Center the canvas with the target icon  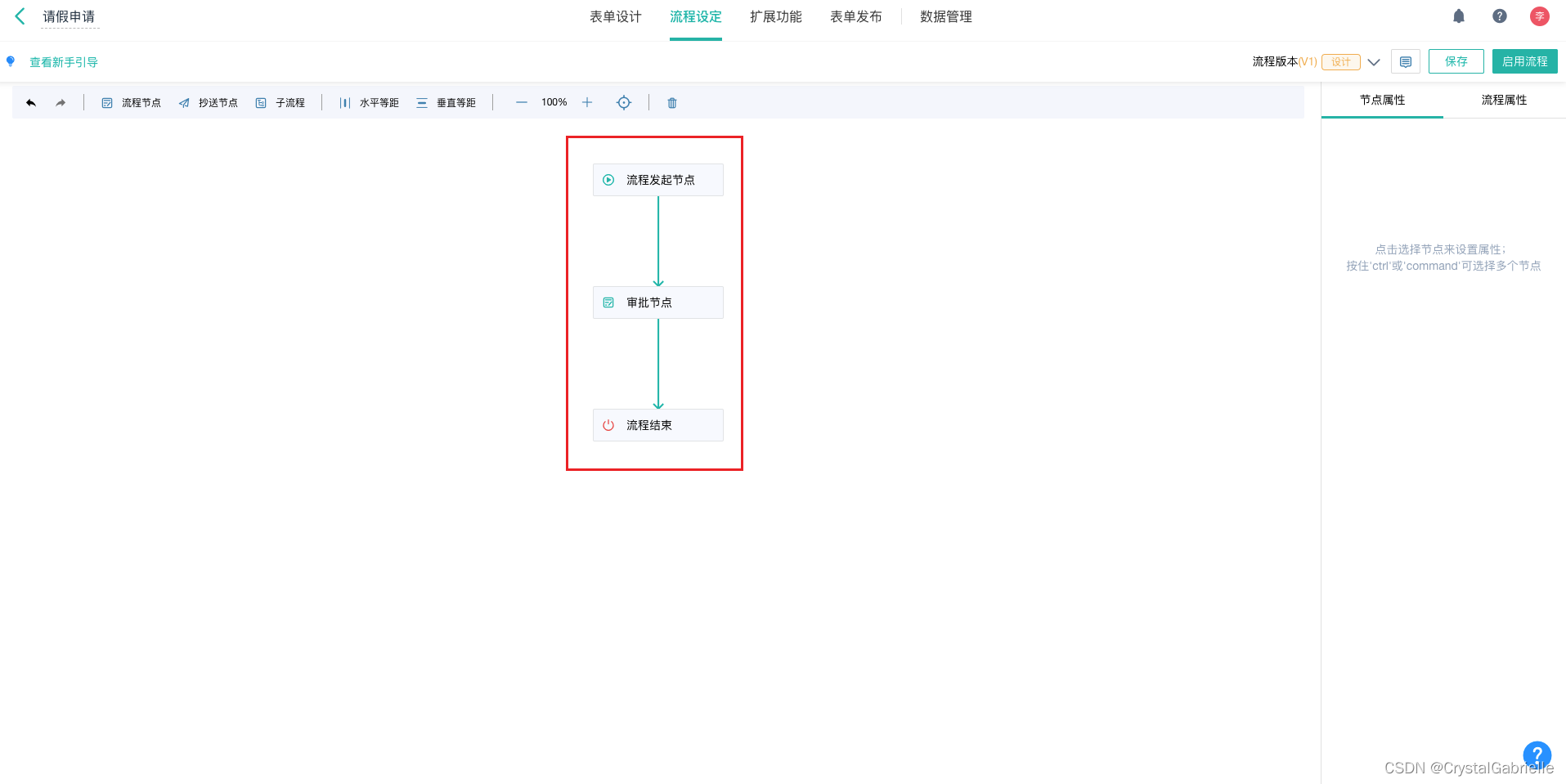(624, 102)
